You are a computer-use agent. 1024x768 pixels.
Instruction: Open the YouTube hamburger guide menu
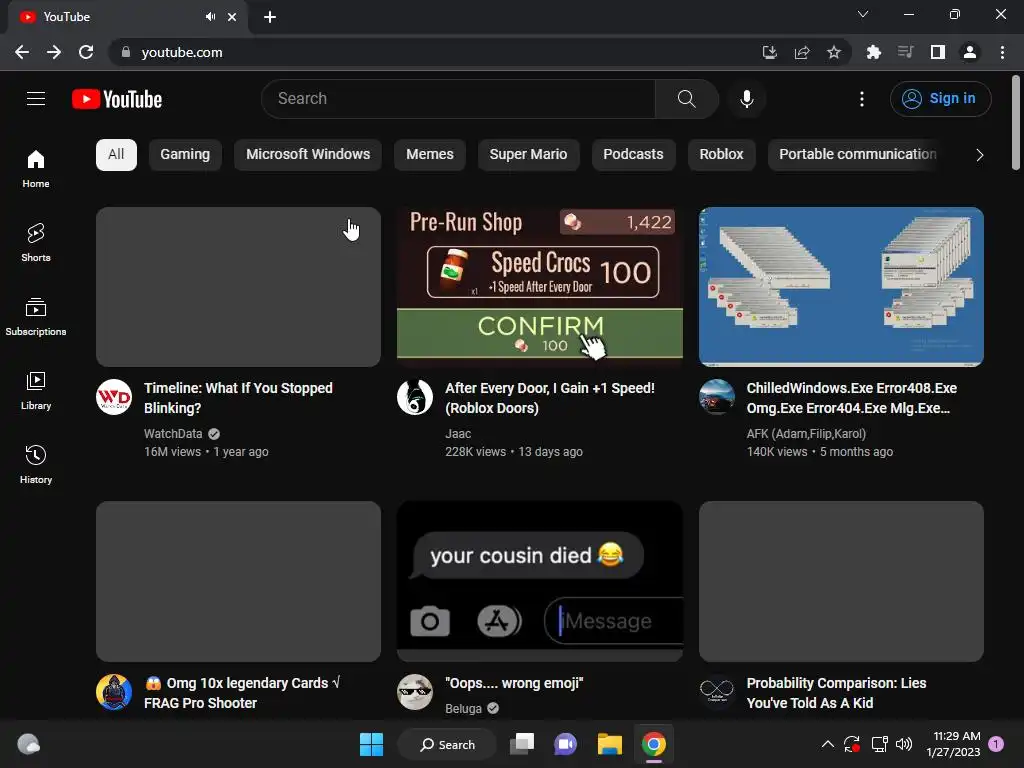pyautogui.click(x=36, y=99)
